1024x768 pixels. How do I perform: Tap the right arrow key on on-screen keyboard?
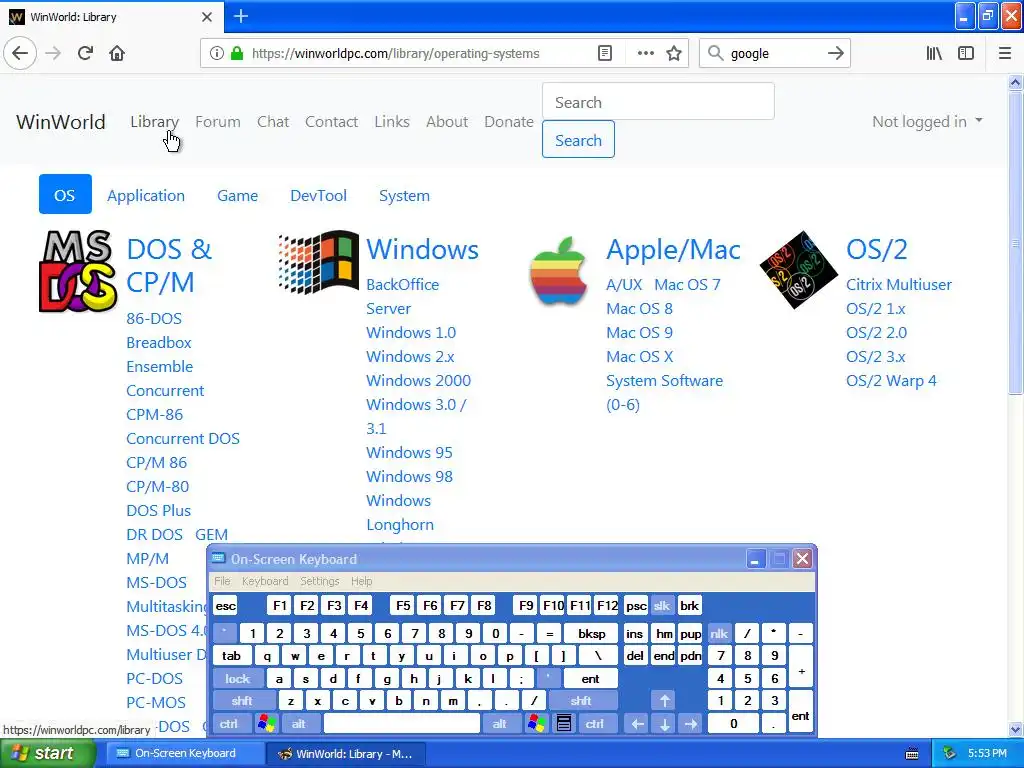pyautogui.click(x=690, y=724)
